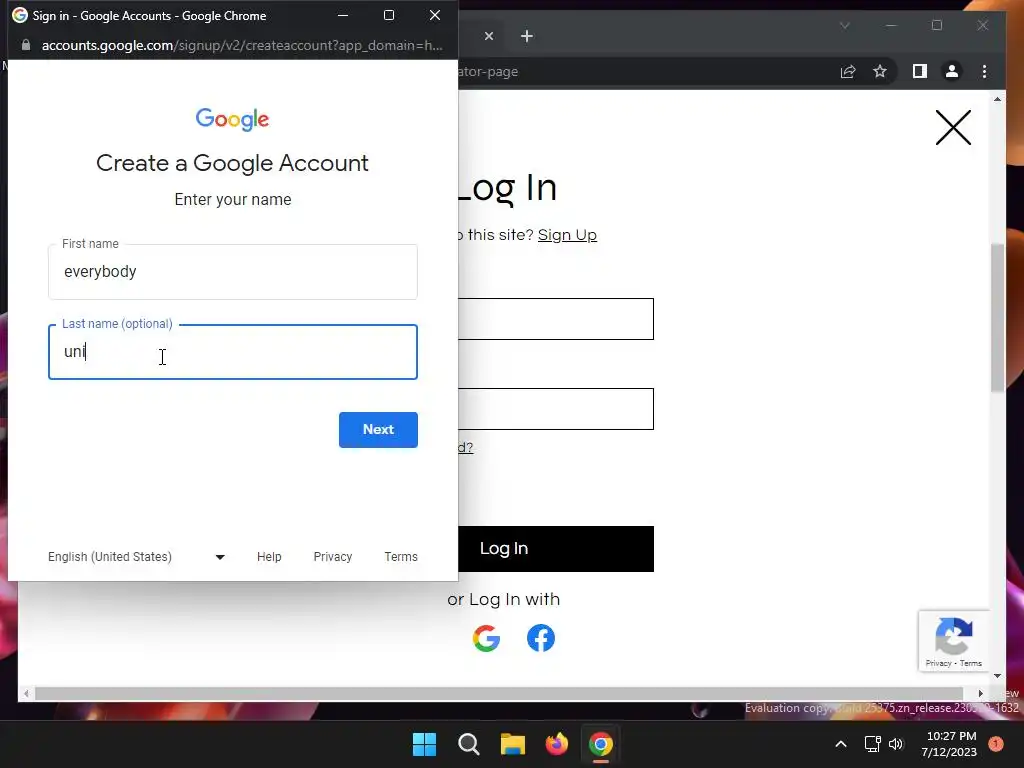
Task: Click Chrome icon in taskbar
Action: pyautogui.click(x=601, y=744)
